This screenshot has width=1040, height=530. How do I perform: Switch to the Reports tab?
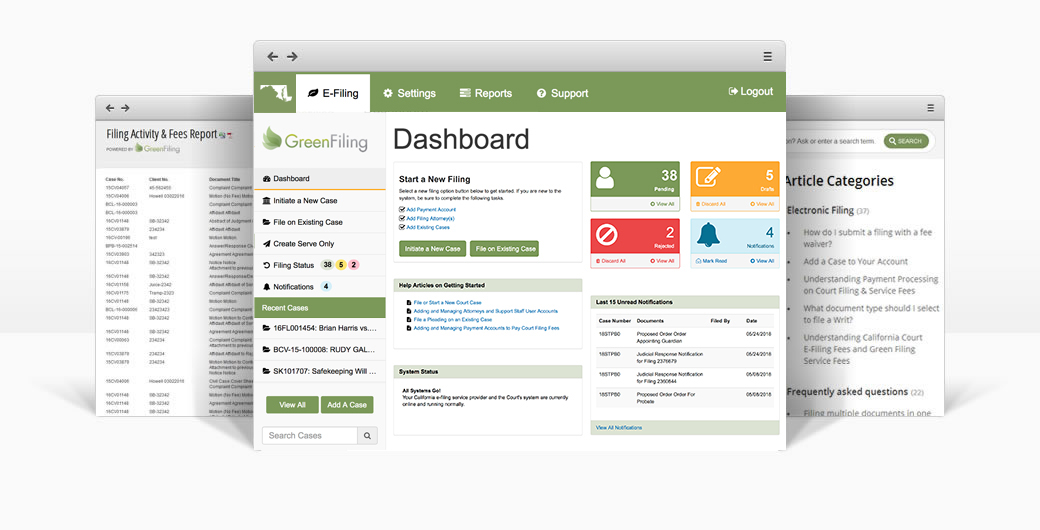pyautogui.click(x=485, y=93)
